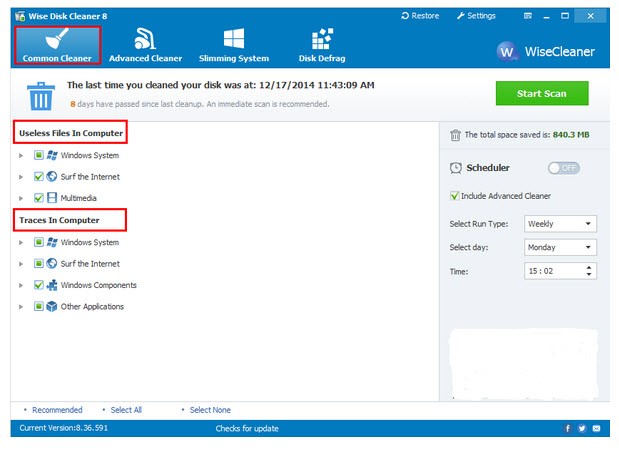Toggle the Other Applications checkbox

(38, 306)
